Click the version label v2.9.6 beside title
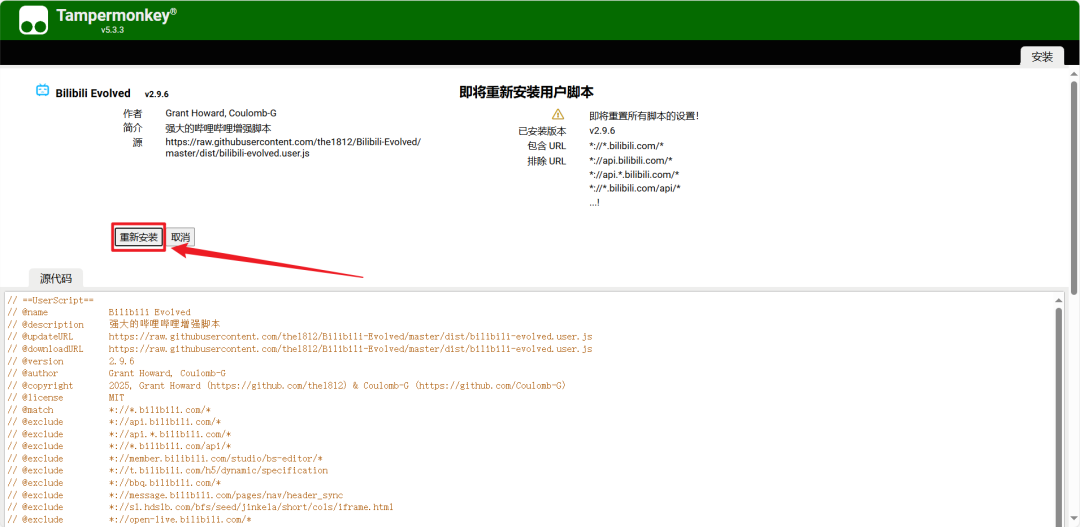1080x527 pixels. click(x=156, y=94)
